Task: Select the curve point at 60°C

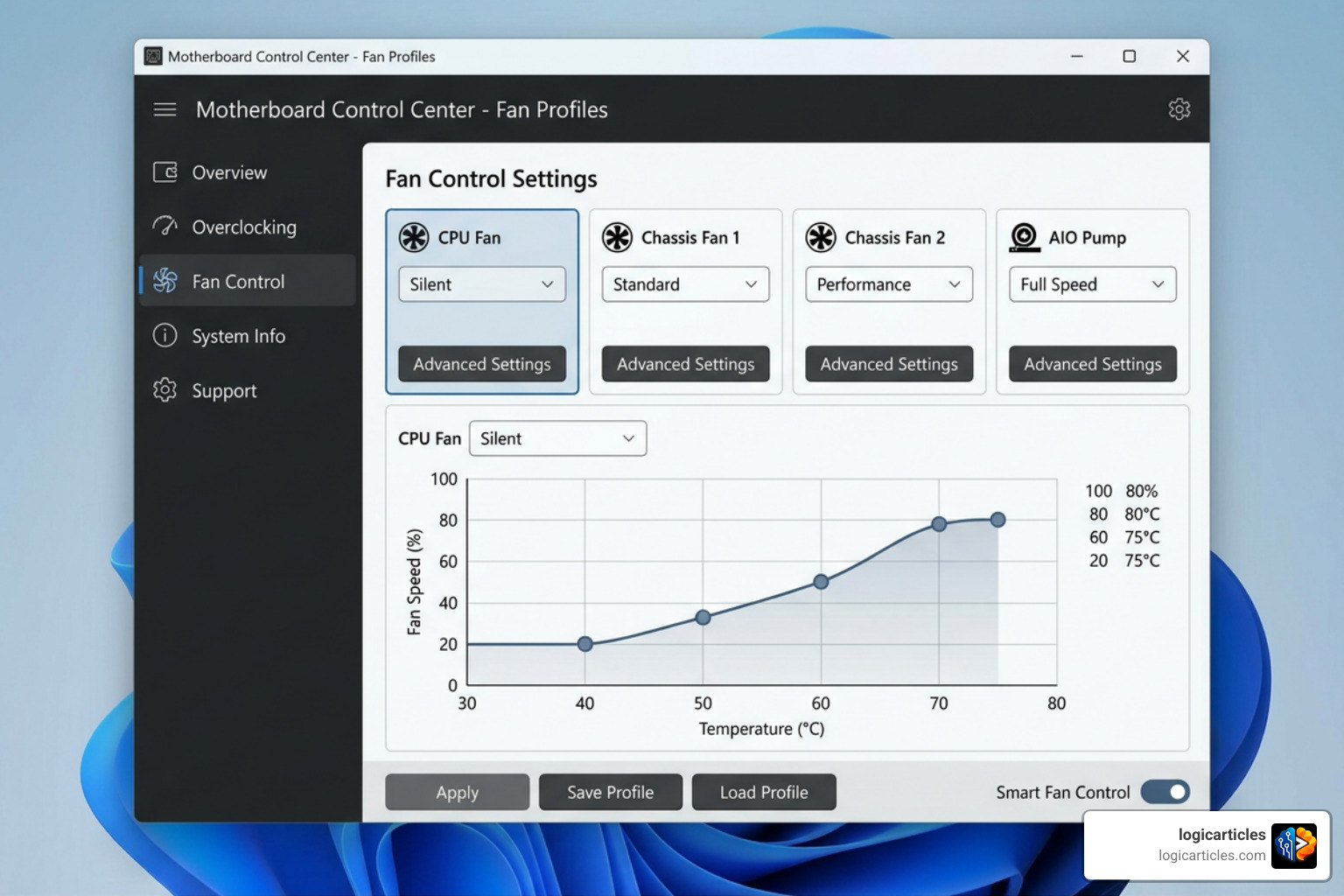Action: [x=821, y=581]
